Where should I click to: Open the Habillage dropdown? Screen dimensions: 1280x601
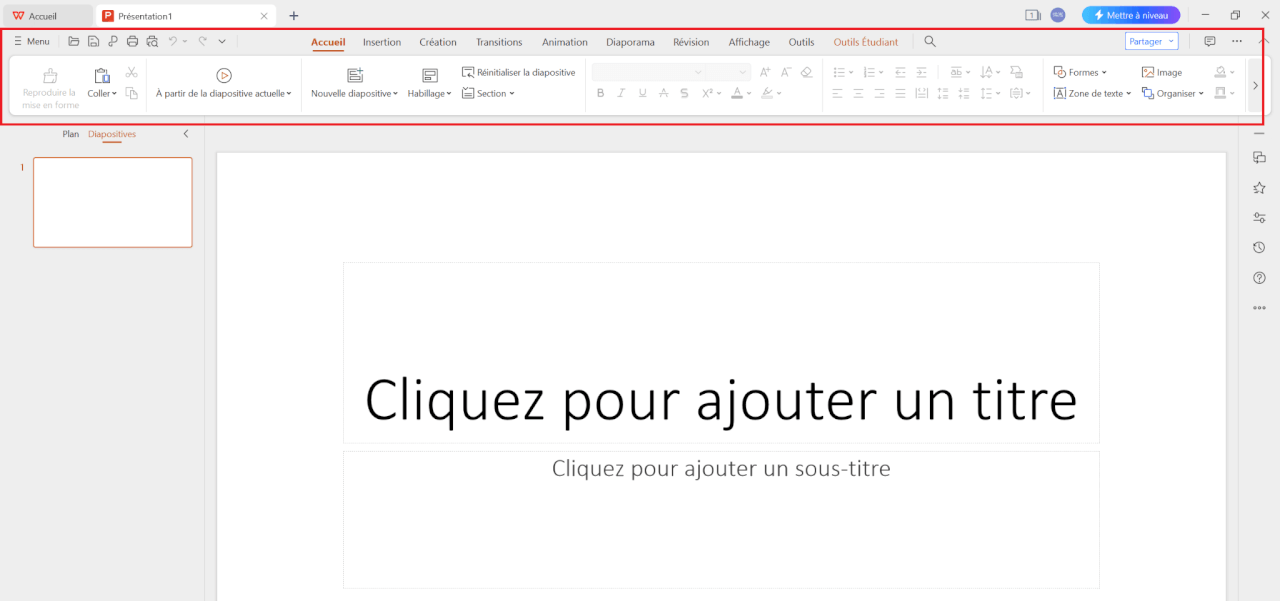click(x=430, y=93)
